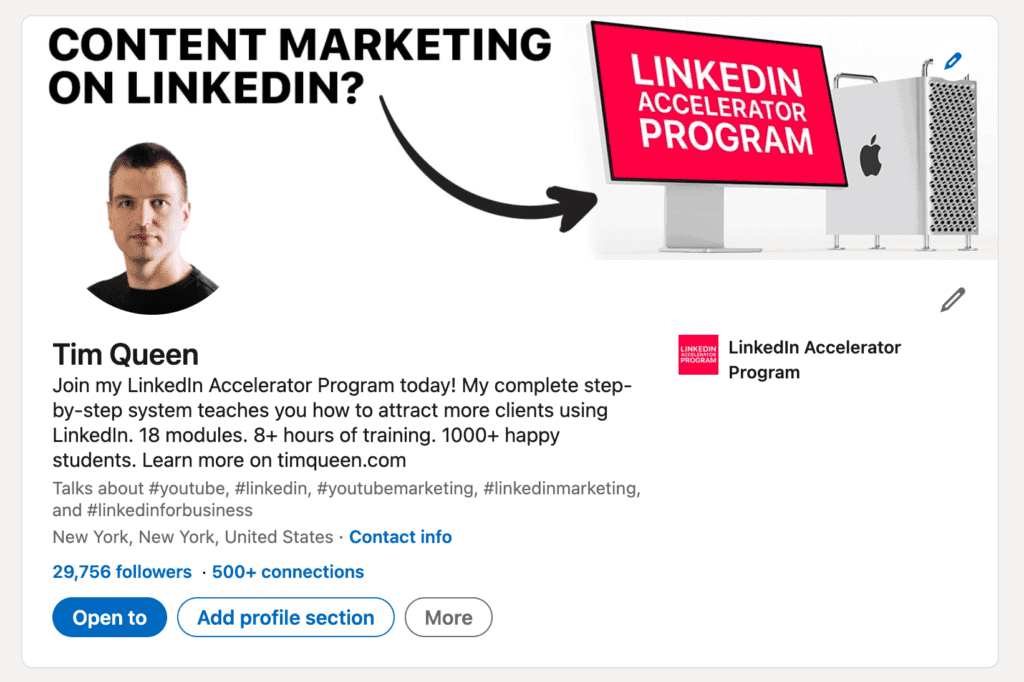Image resolution: width=1024 pixels, height=682 pixels.
Task: Click the New York, United States location text
Action: point(192,537)
